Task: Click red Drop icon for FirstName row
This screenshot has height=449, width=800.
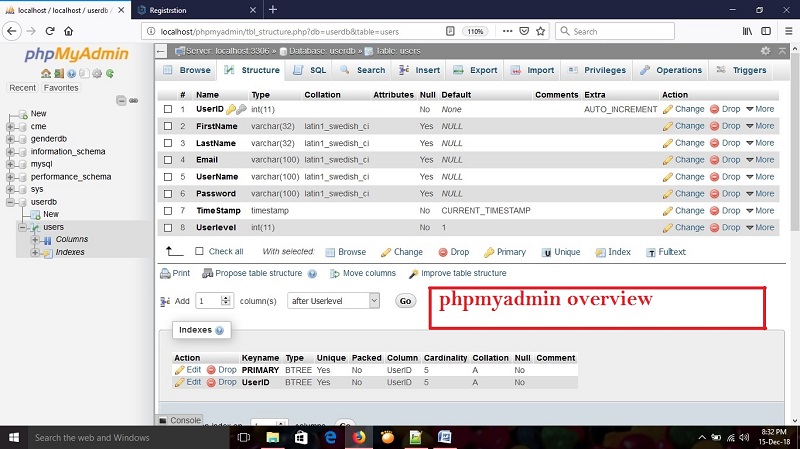Action: point(714,126)
